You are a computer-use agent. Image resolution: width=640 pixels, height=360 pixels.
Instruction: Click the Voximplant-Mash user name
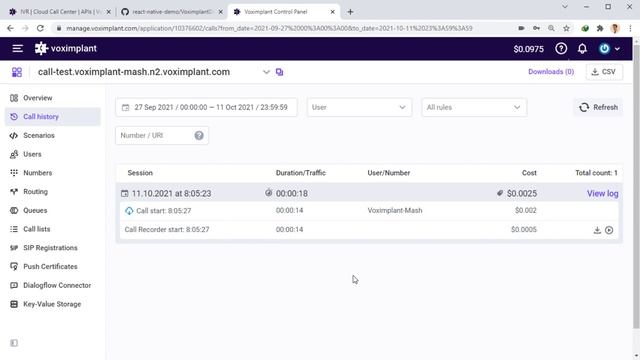coord(395,211)
